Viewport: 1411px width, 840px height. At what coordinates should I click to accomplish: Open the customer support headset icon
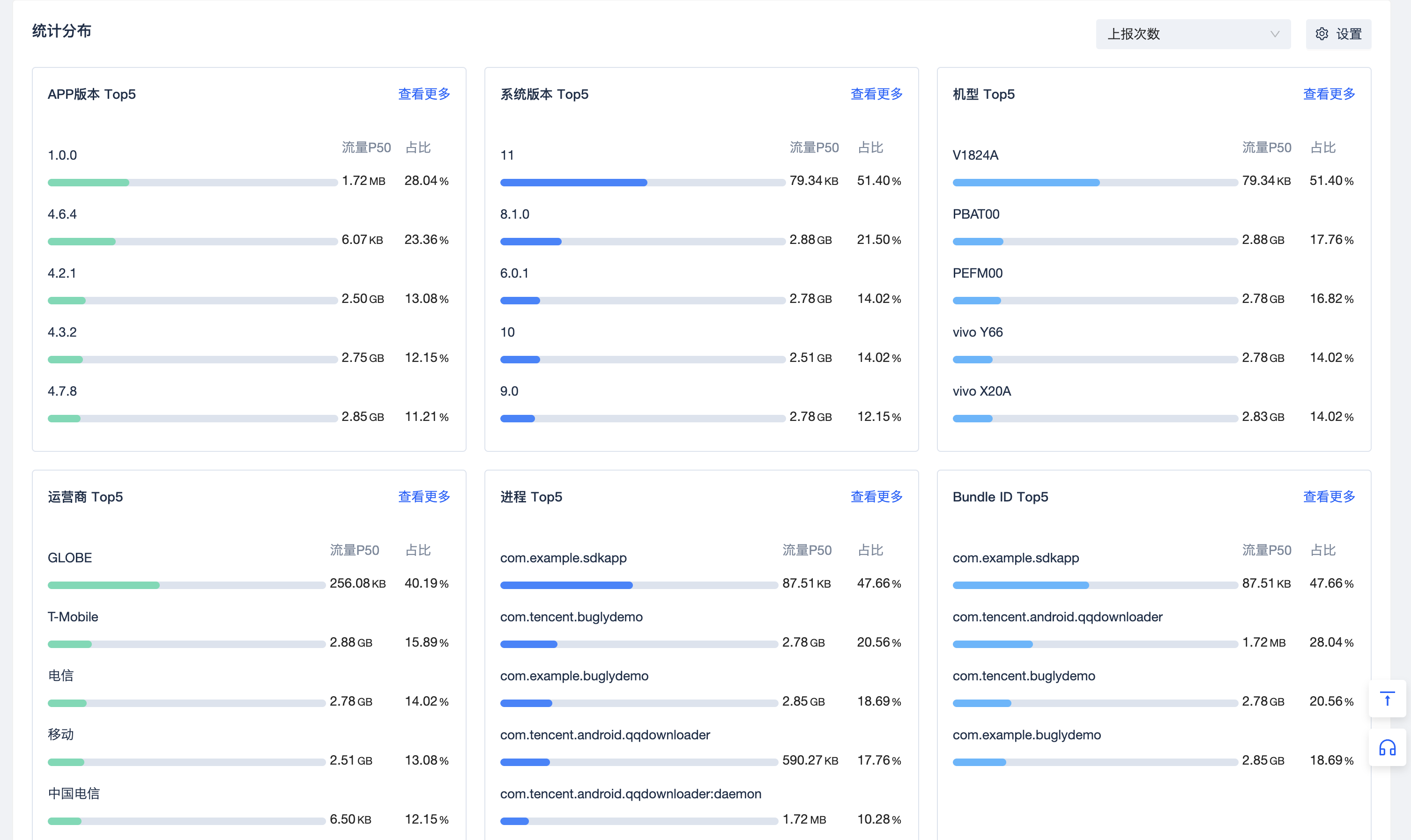[1387, 748]
